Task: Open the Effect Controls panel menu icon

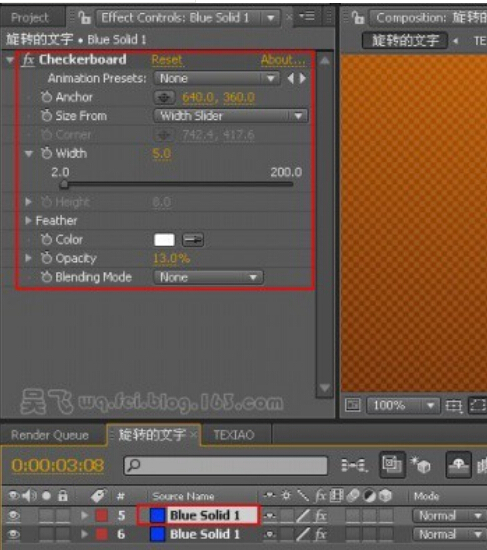Action: (x=307, y=16)
